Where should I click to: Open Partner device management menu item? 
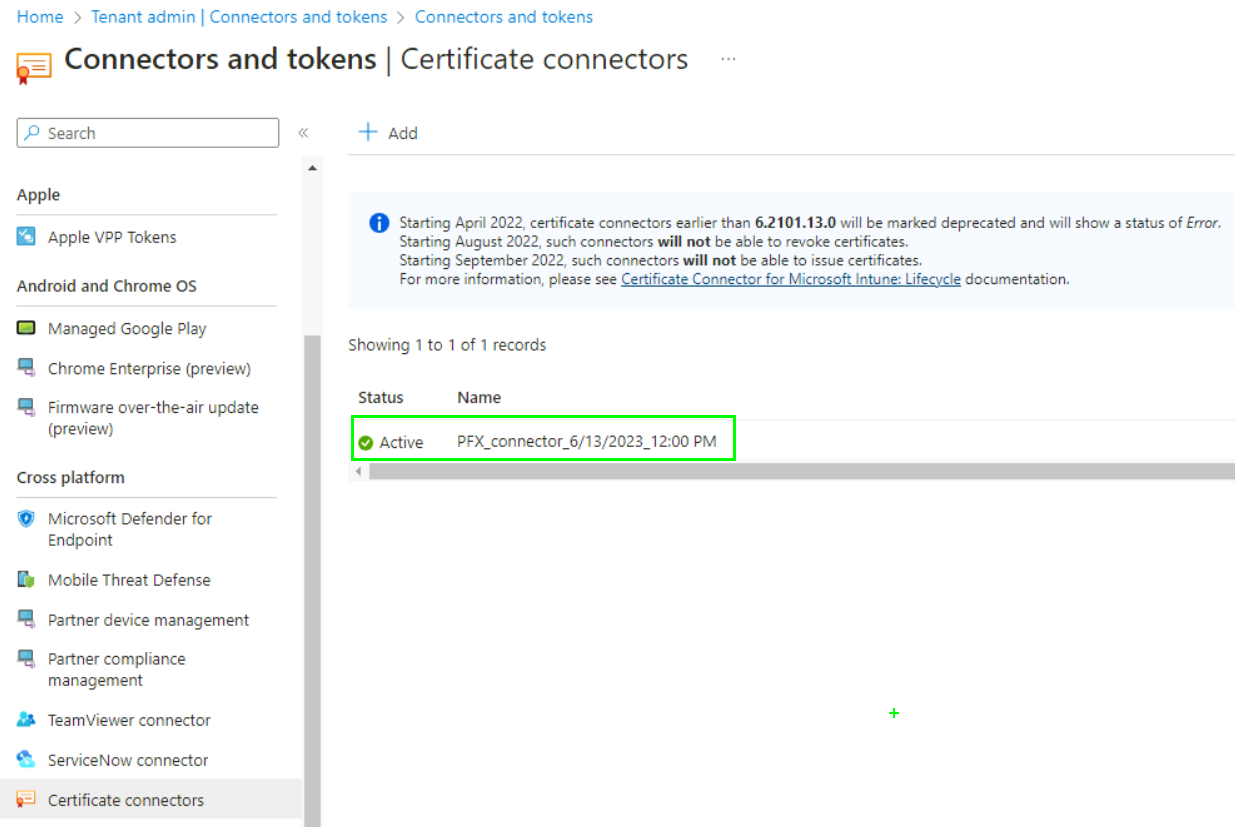click(148, 620)
